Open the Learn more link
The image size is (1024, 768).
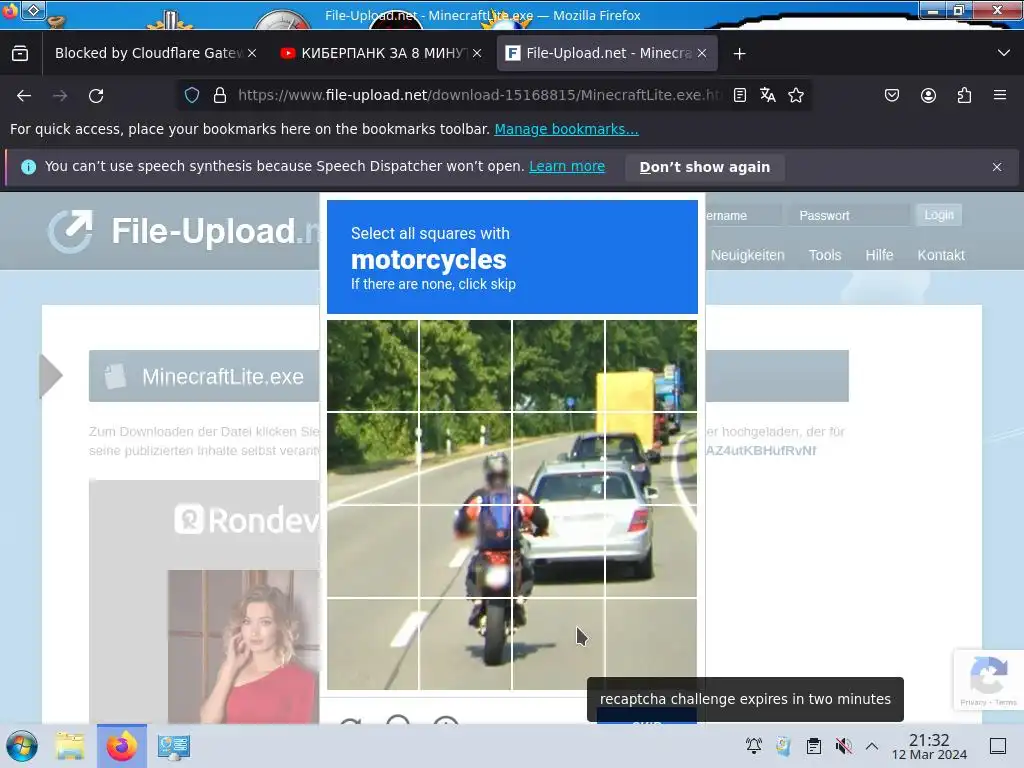click(567, 167)
